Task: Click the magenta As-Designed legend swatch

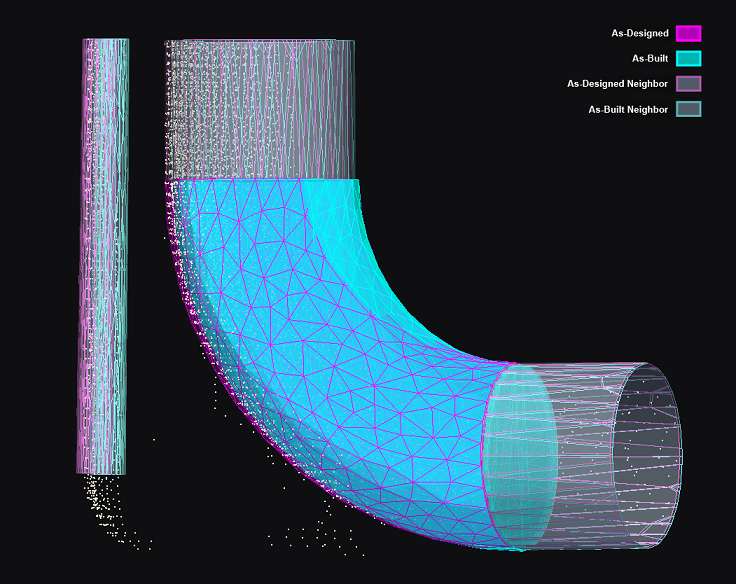Action: 689,34
